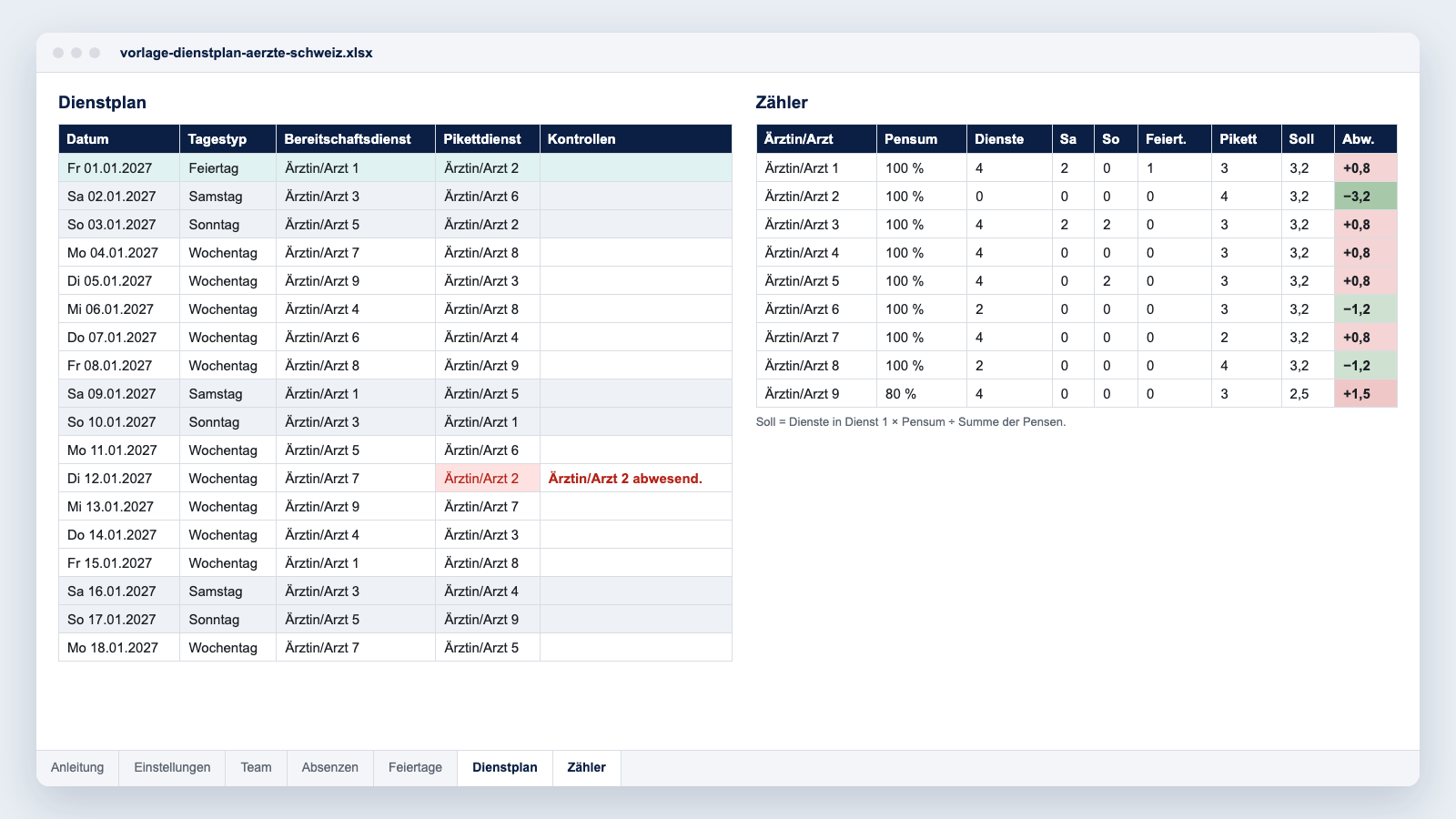Click the Feiert. column header

[x=1175, y=139]
